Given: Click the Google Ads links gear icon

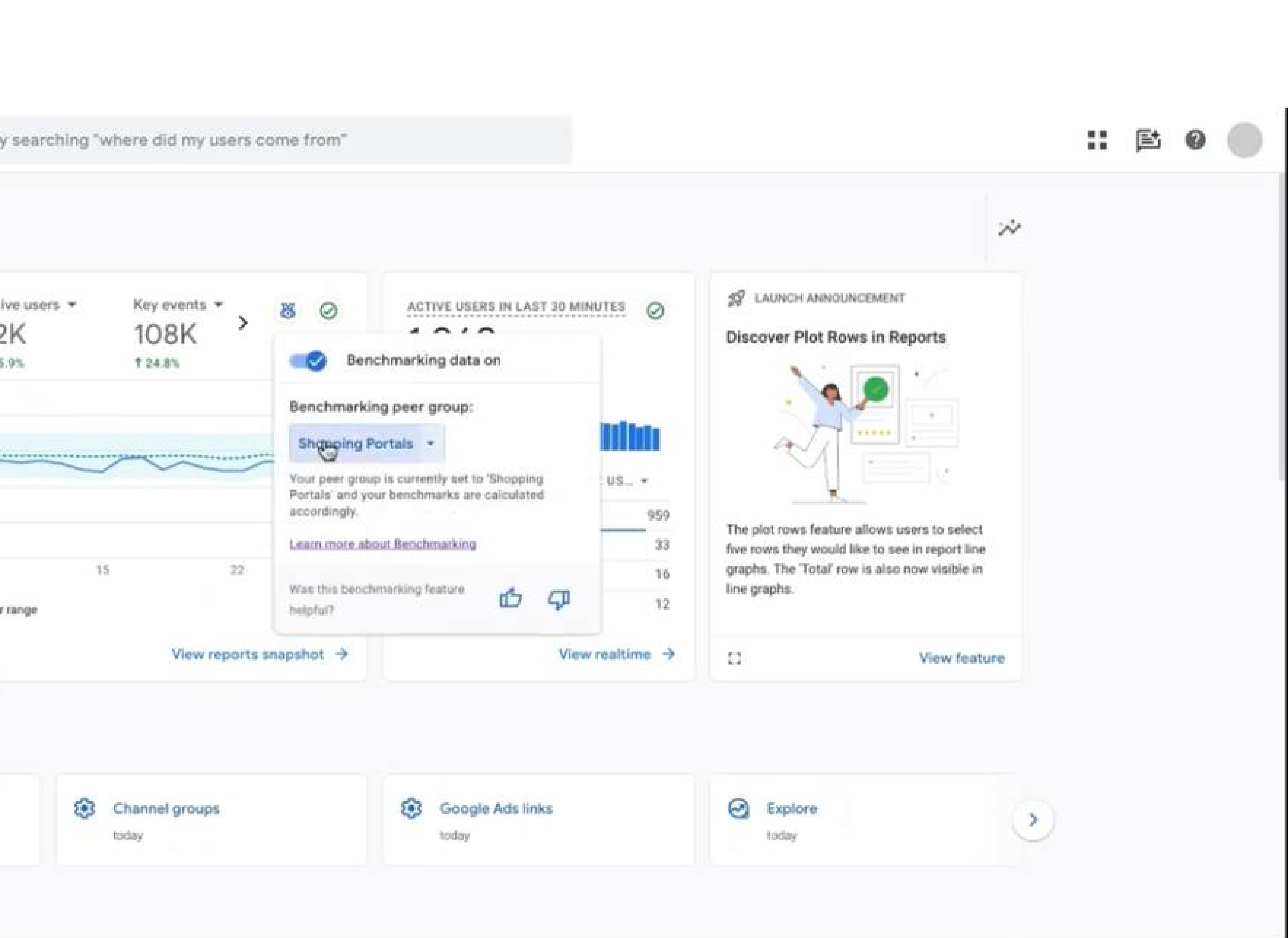Looking at the screenshot, I should click(x=411, y=808).
